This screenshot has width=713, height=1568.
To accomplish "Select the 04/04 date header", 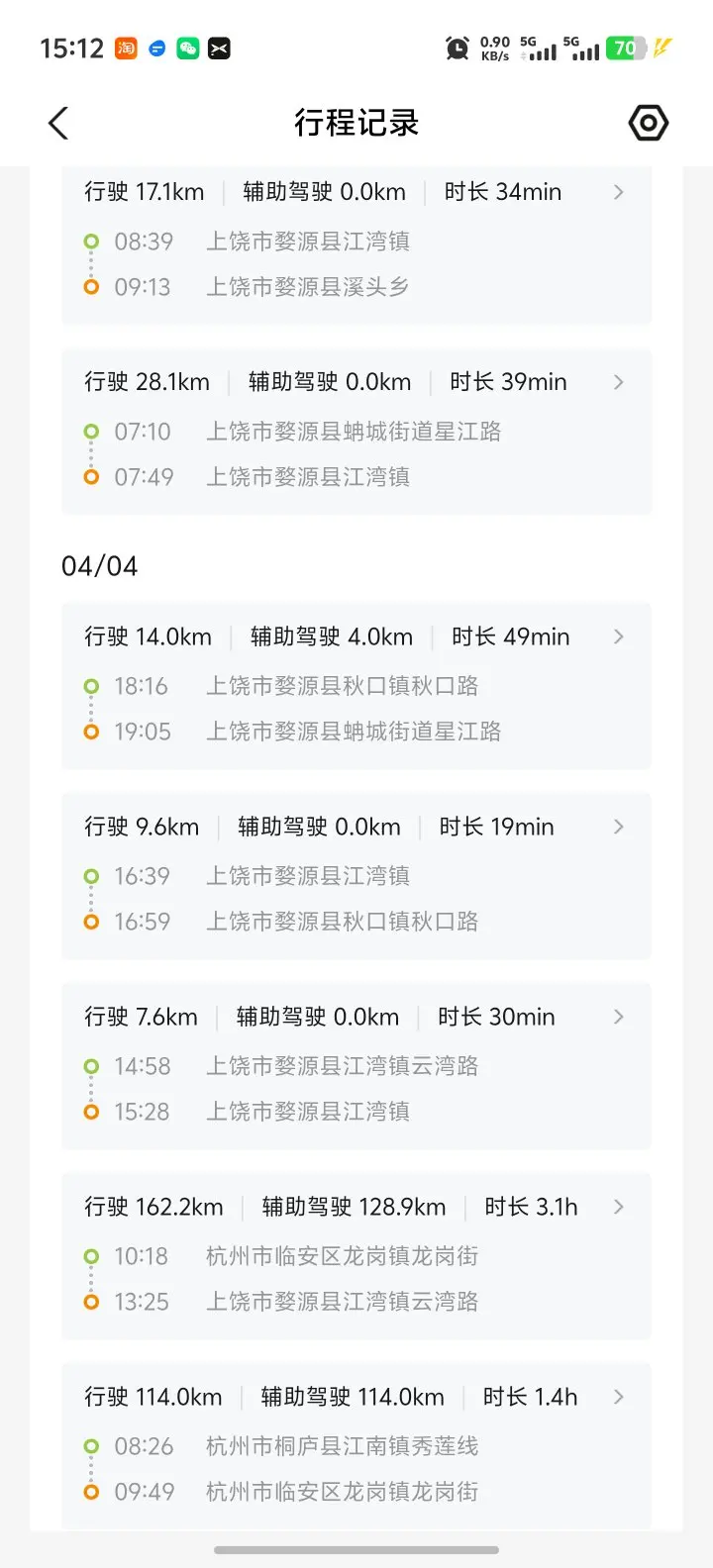I will tap(100, 566).
